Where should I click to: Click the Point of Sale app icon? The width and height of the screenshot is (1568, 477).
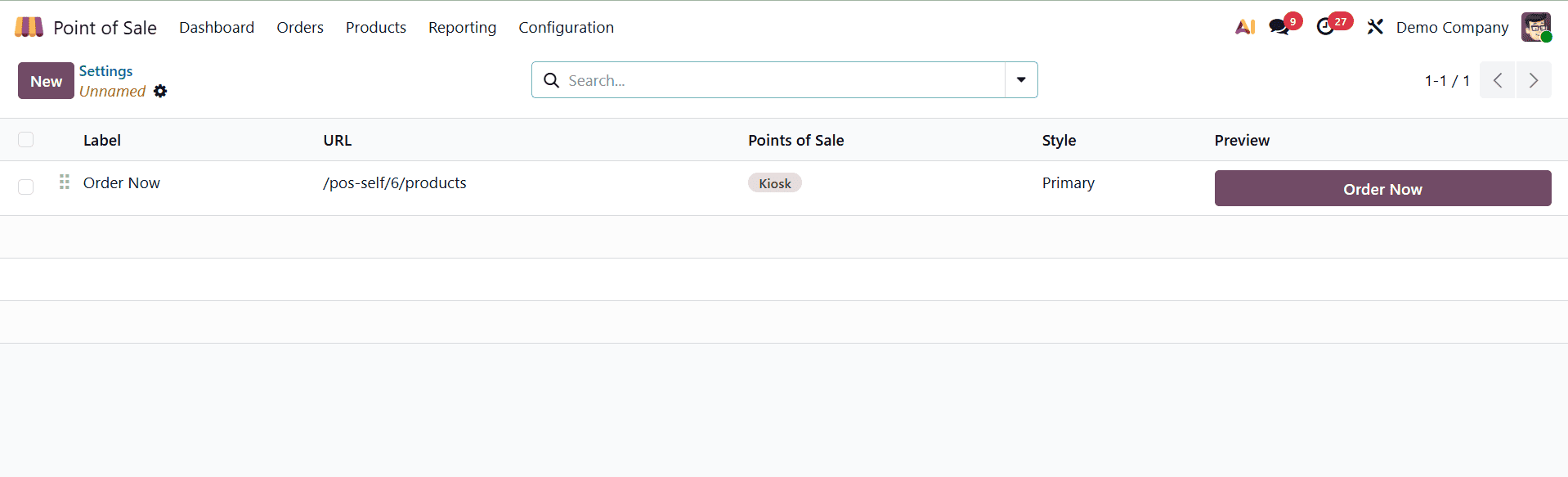point(28,26)
